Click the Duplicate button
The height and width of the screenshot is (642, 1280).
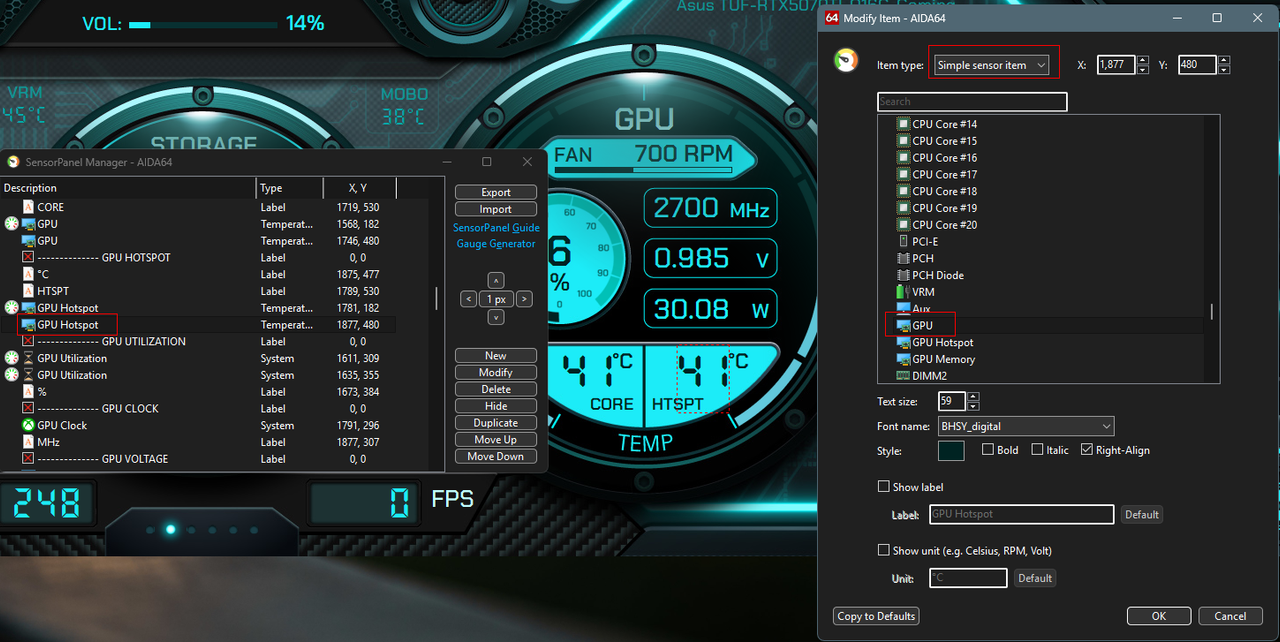click(496, 423)
